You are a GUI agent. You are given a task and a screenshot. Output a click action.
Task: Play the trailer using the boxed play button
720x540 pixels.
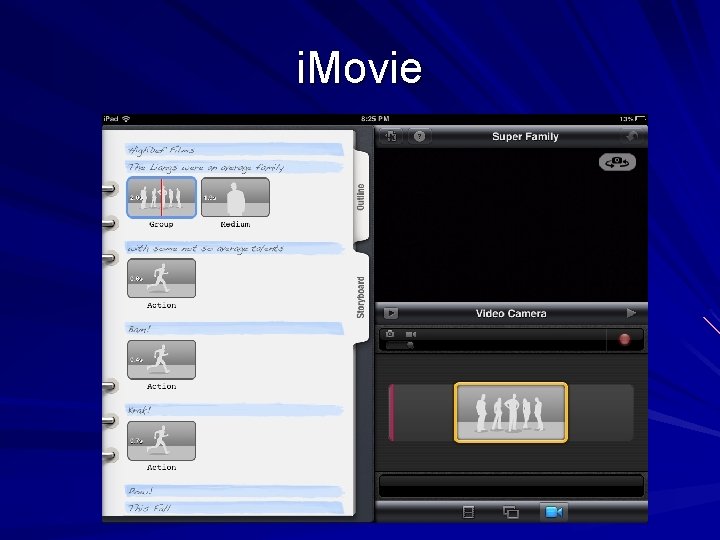tap(390, 313)
